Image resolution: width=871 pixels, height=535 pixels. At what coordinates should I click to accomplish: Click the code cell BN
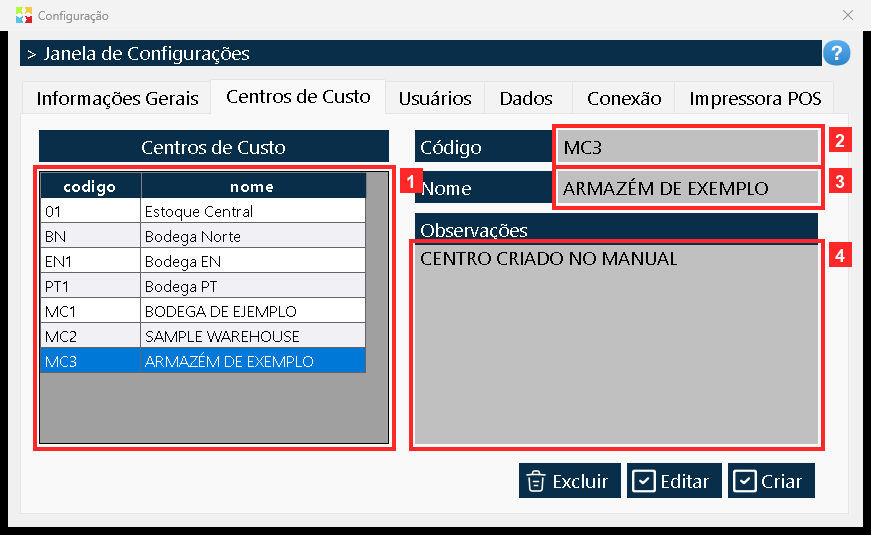pyautogui.click(x=91, y=236)
